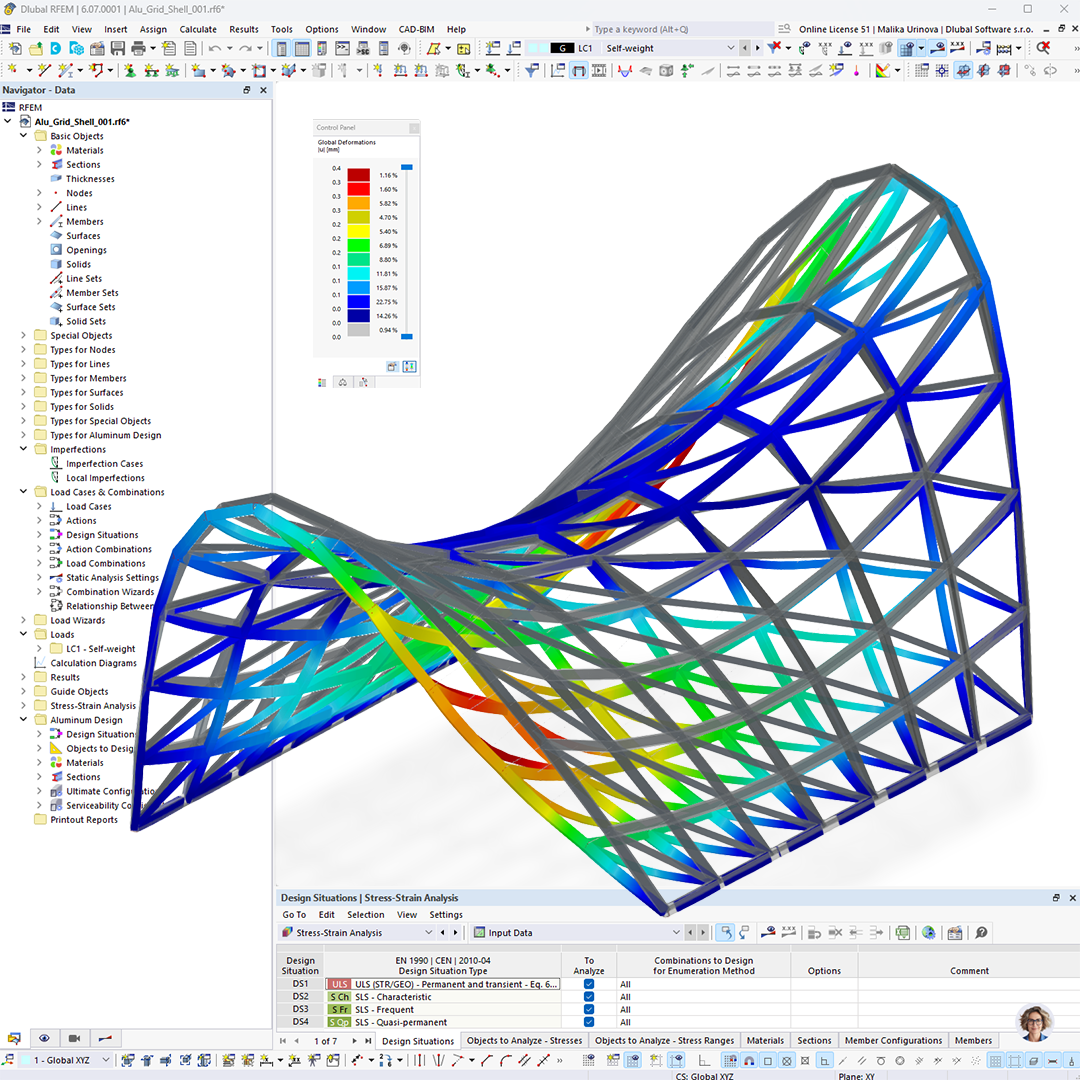
Task: Open the CAD-BIM menu
Action: (x=416, y=29)
